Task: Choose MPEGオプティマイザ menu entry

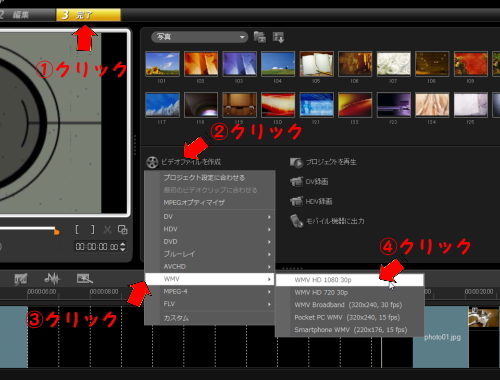Action: 210,202
